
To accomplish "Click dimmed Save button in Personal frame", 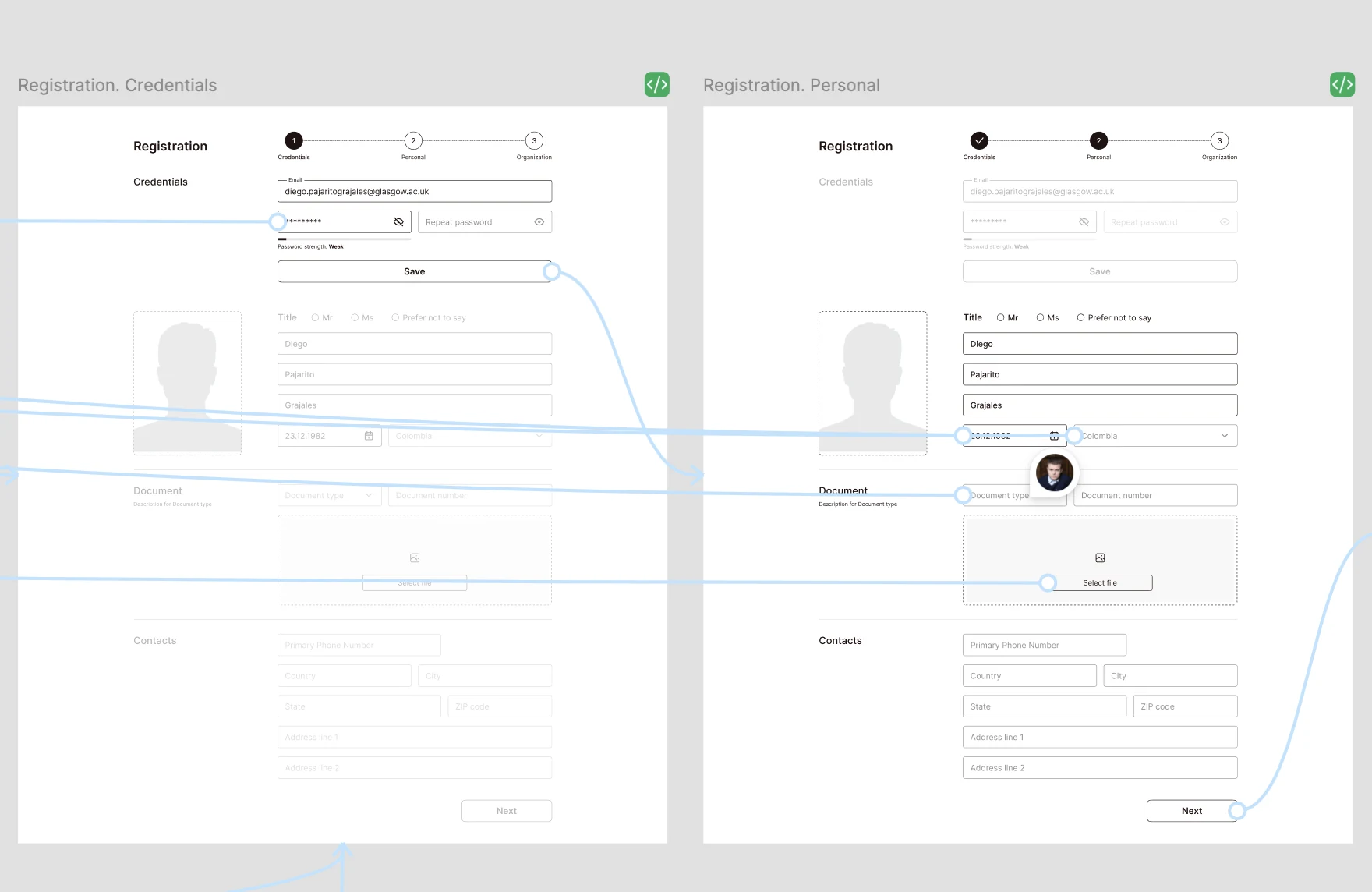I will point(1100,271).
